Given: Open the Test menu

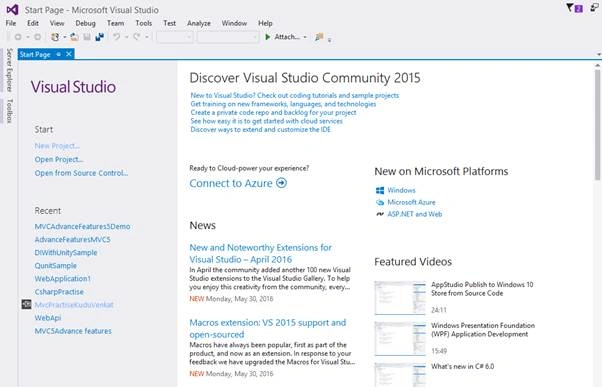Looking at the screenshot, I should click(x=169, y=23).
